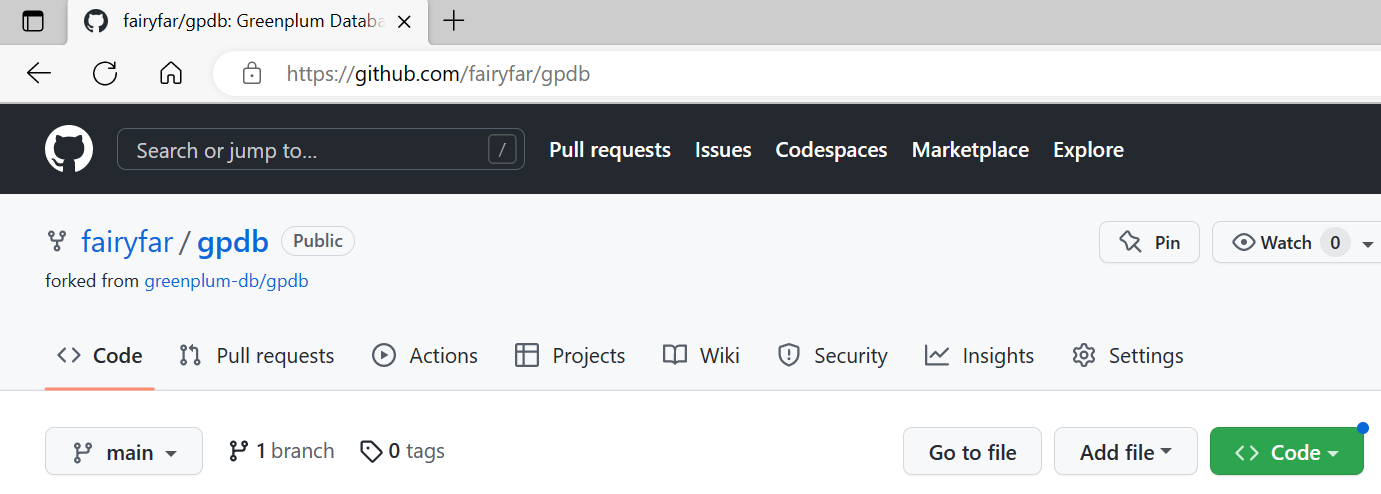The width and height of the screenshot is (1381, 494).
Task: Click the site lock icon in the address bar
Action: [252, 73]
